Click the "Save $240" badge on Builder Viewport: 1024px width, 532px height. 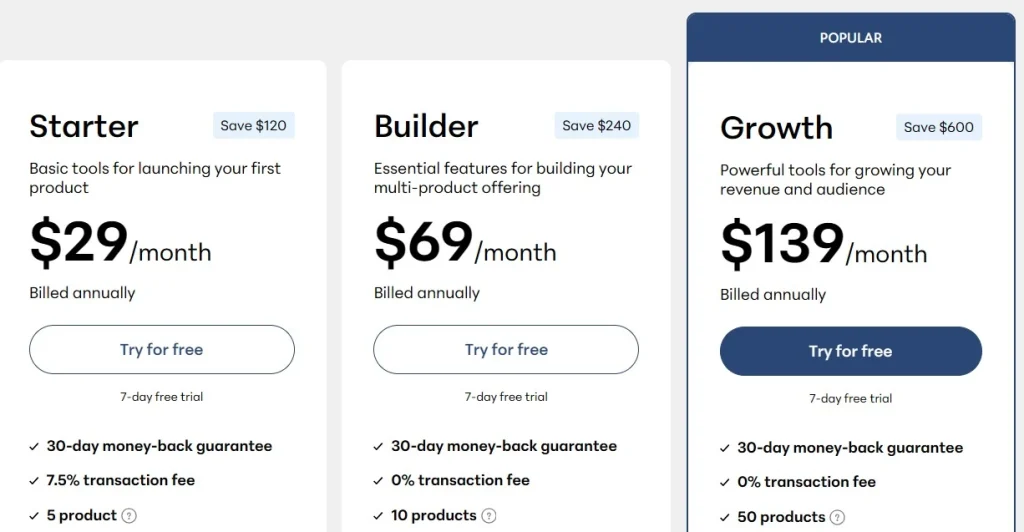(597, 126)
